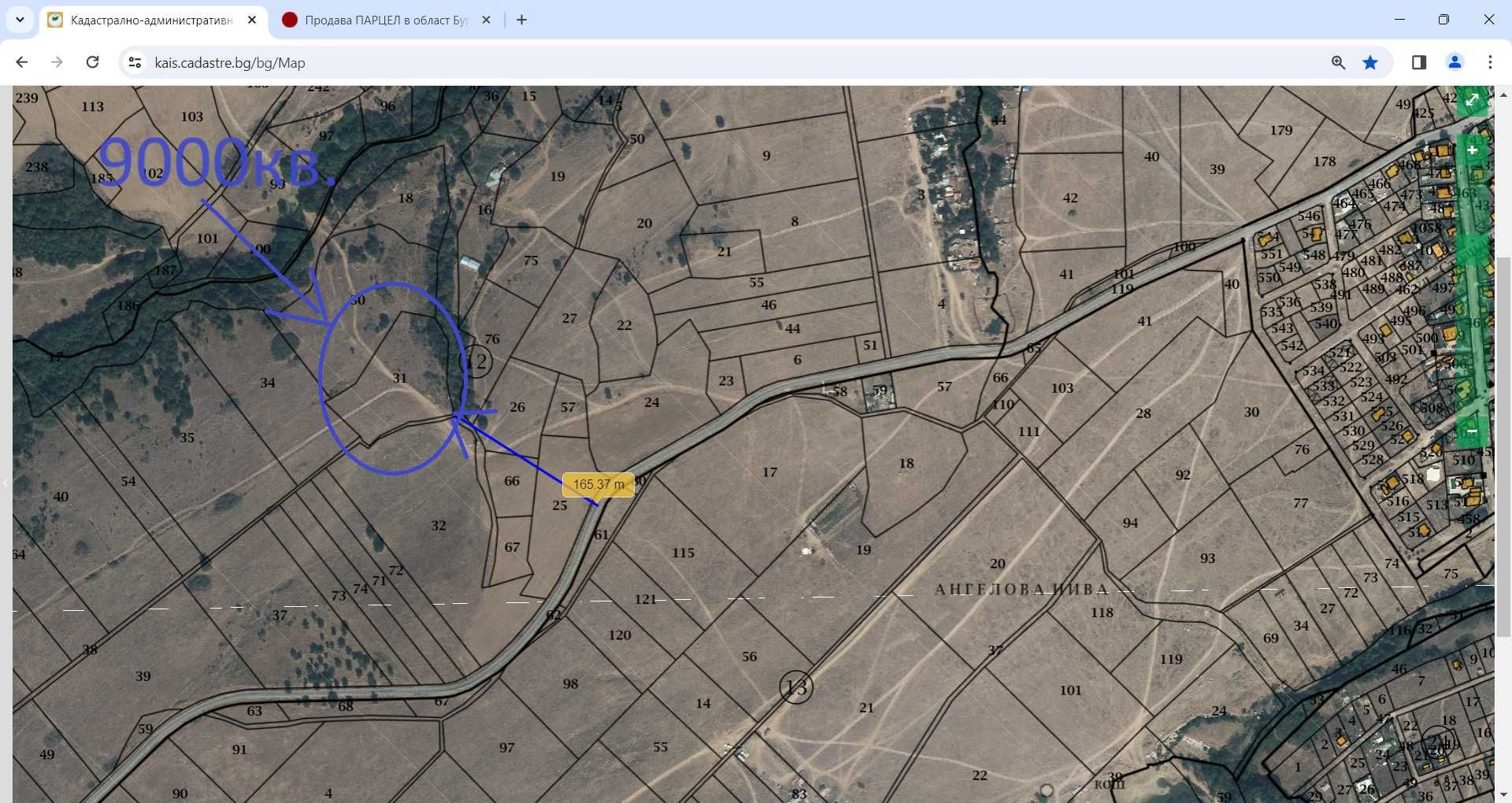Click the map fullscreen expand icon
Image resolution: width=1512 pixels, height=803 pixels.
tap(1472, 101)
